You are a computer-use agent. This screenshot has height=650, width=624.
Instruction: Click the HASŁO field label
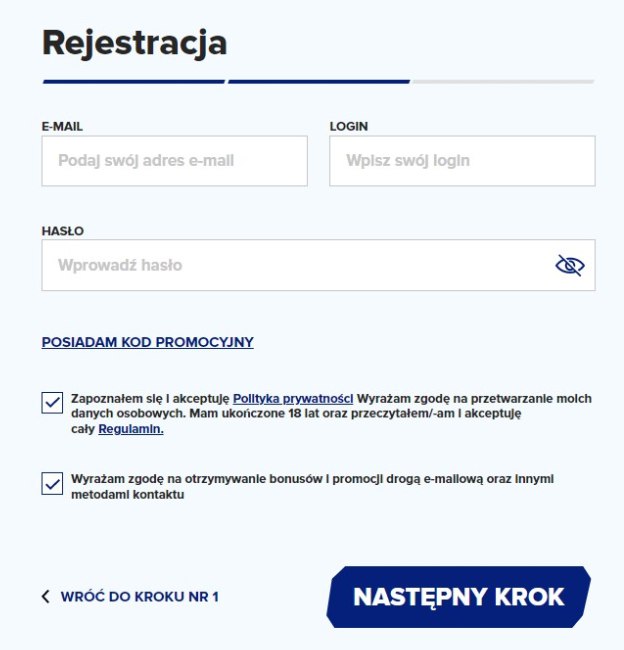coord(63,231)
